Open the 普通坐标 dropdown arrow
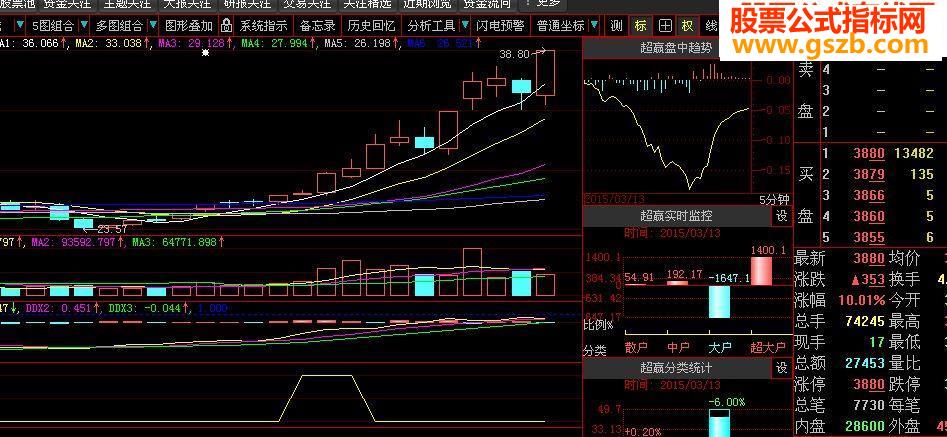947x437 pixels. [595, 25]
